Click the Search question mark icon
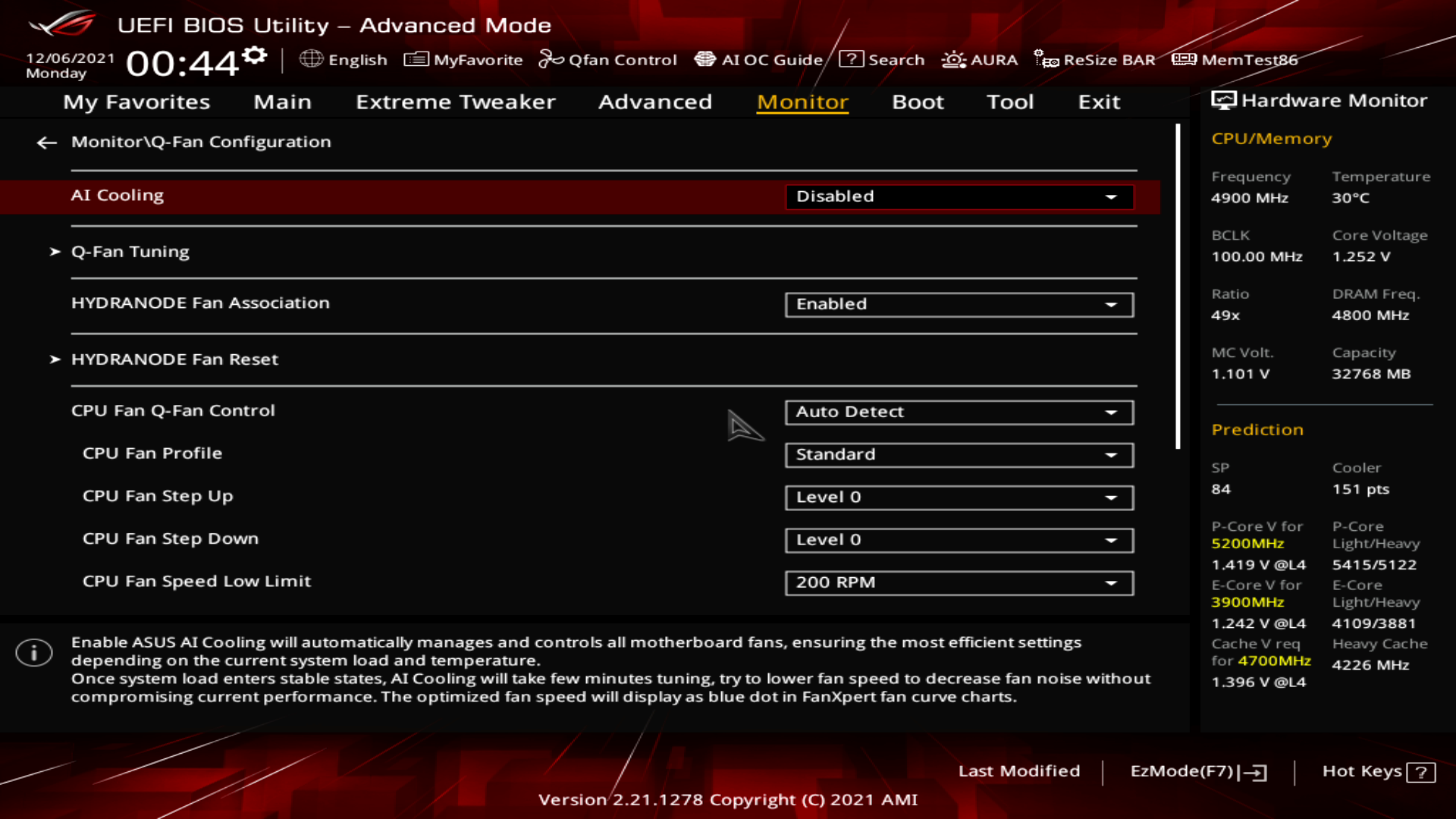1456x819 pixels. pyautogui.click(x=851, y=59)
